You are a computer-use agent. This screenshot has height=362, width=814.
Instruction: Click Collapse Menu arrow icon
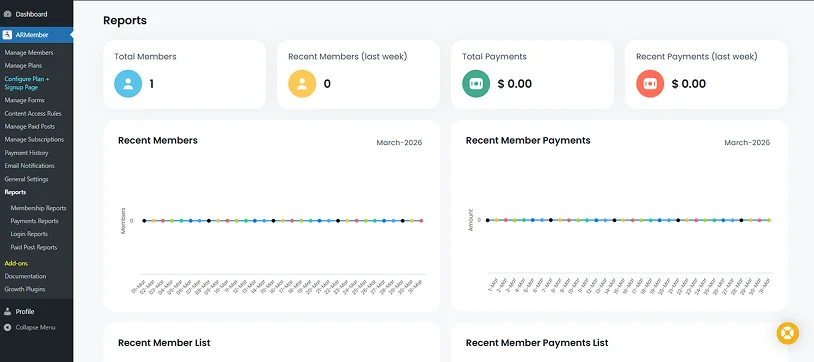[7, 327]
